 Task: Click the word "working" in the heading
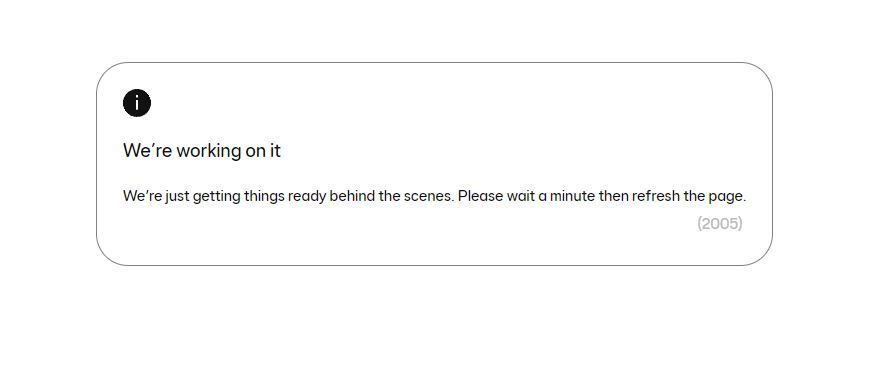click(x=208, y=151)
